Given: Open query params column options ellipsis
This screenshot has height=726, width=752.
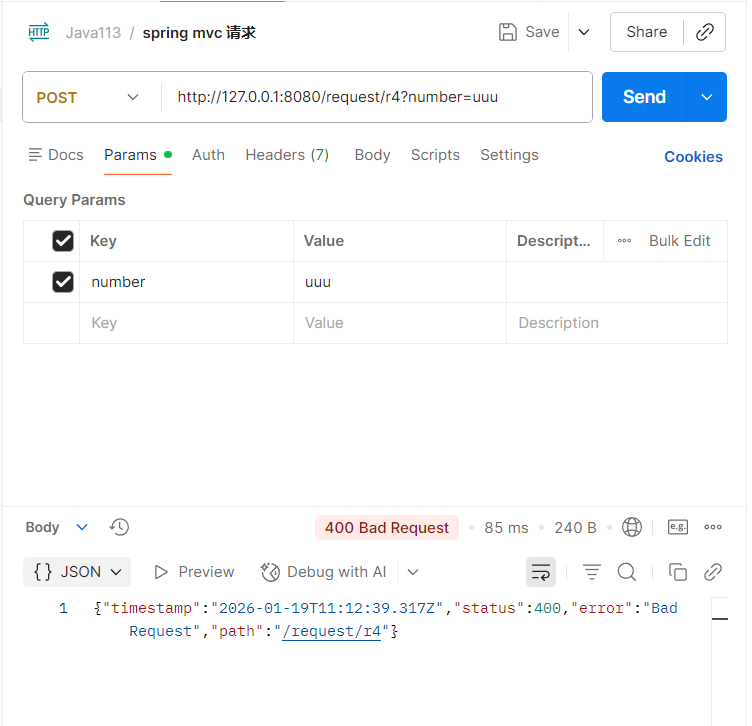Looking at the screenshot, I should [x=624, y=241].
